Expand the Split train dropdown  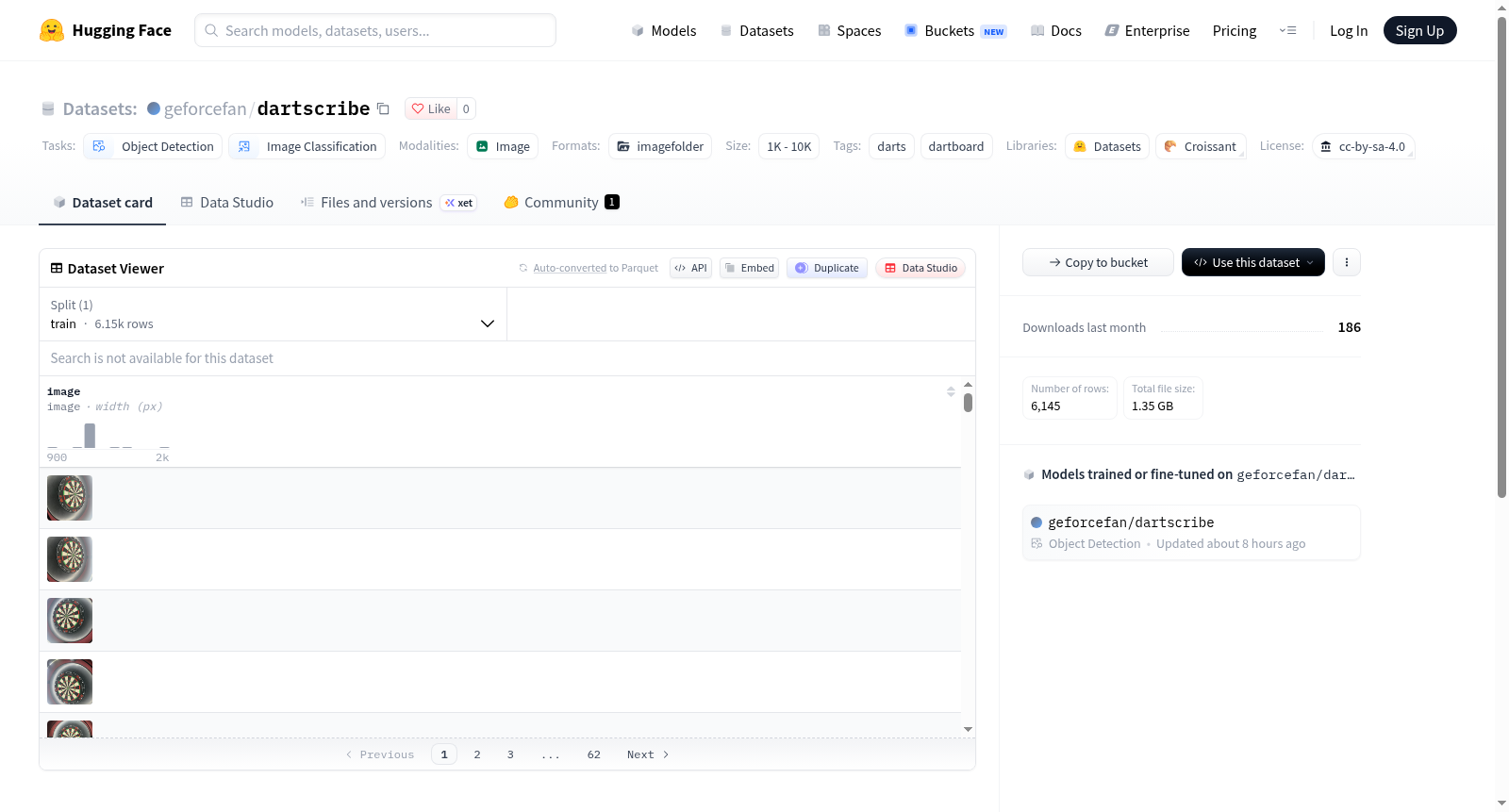(x=273, y=314)
